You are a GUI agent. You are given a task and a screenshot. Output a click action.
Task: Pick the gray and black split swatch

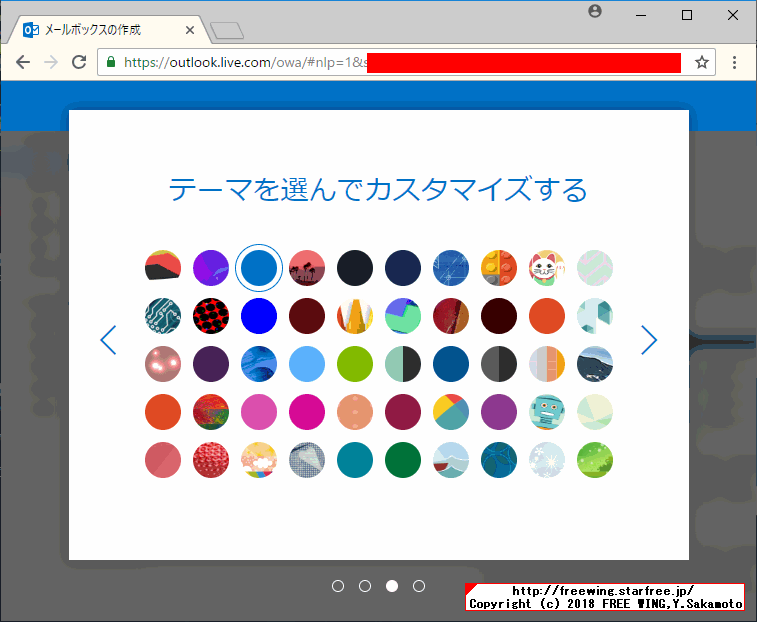point(499,364)
